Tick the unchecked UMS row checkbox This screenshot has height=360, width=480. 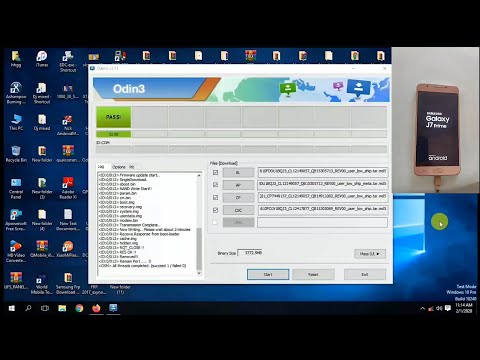215,222
